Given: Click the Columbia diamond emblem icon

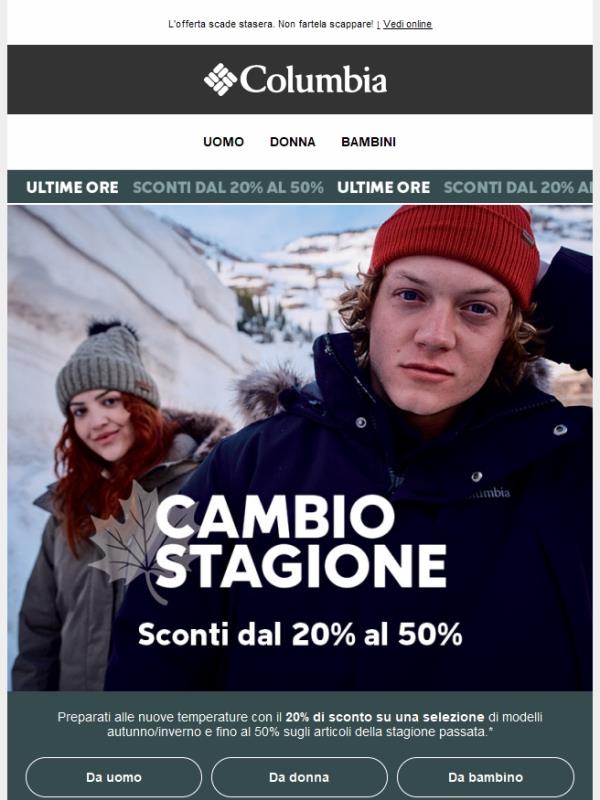Looking at the screenshot, I should click(220, 80).
